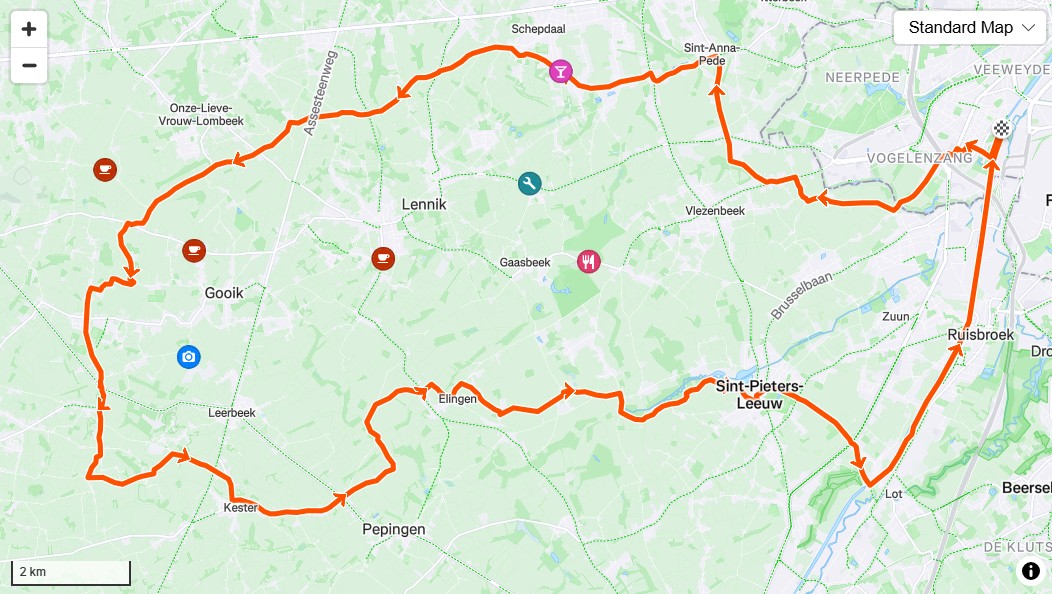Open the Standard Map dropdown
Viewport: 1052px width, 594px height.
pyautogui.click(x=969, y=28)
